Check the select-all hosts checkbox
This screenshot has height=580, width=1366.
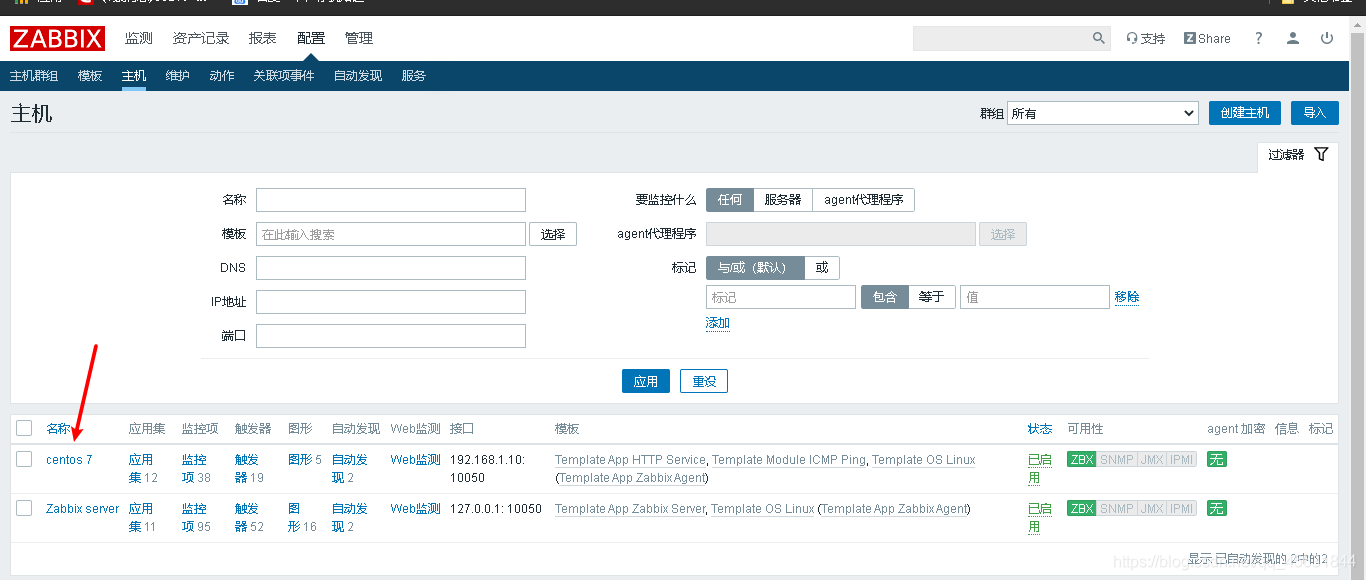pos(24,428)
